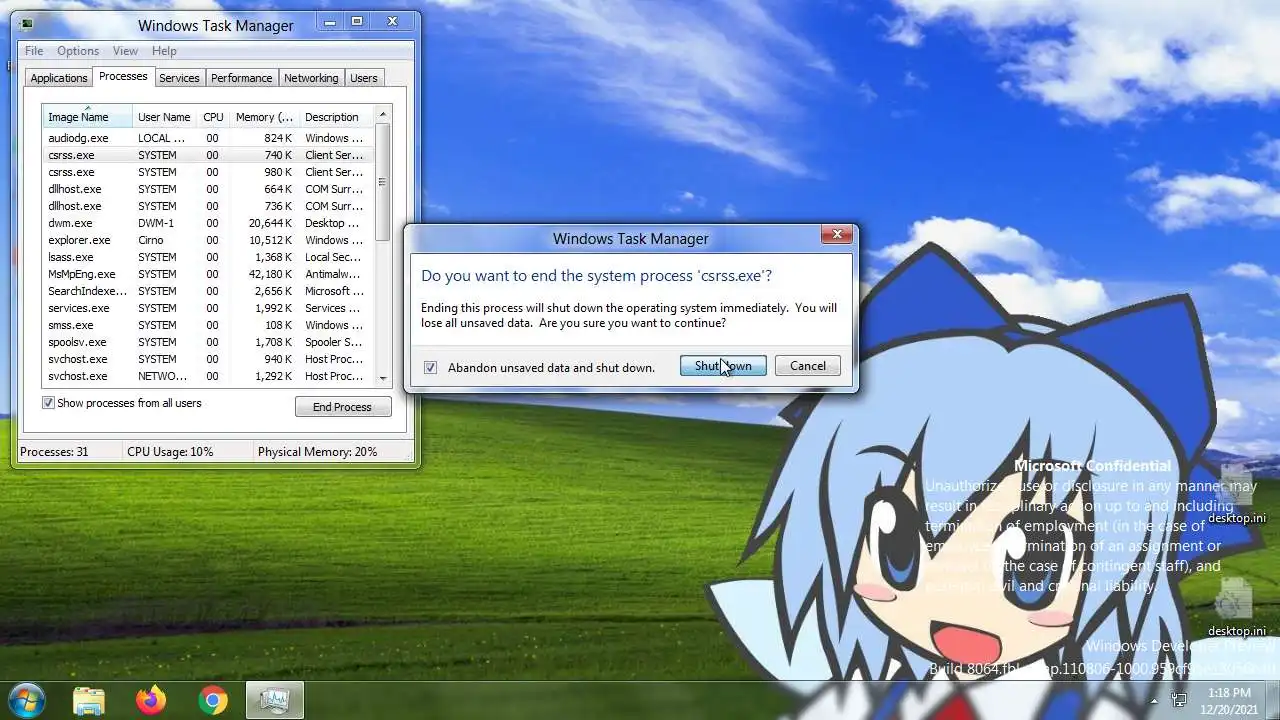Select the smss.exe process

(208, 325)
